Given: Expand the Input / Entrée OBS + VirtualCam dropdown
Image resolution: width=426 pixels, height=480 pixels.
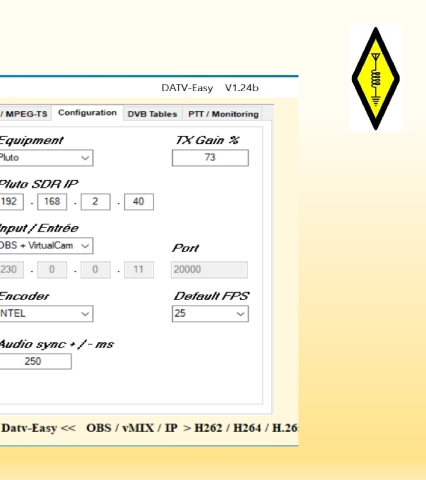Looking at the screenshot, I should coord(46,246).
